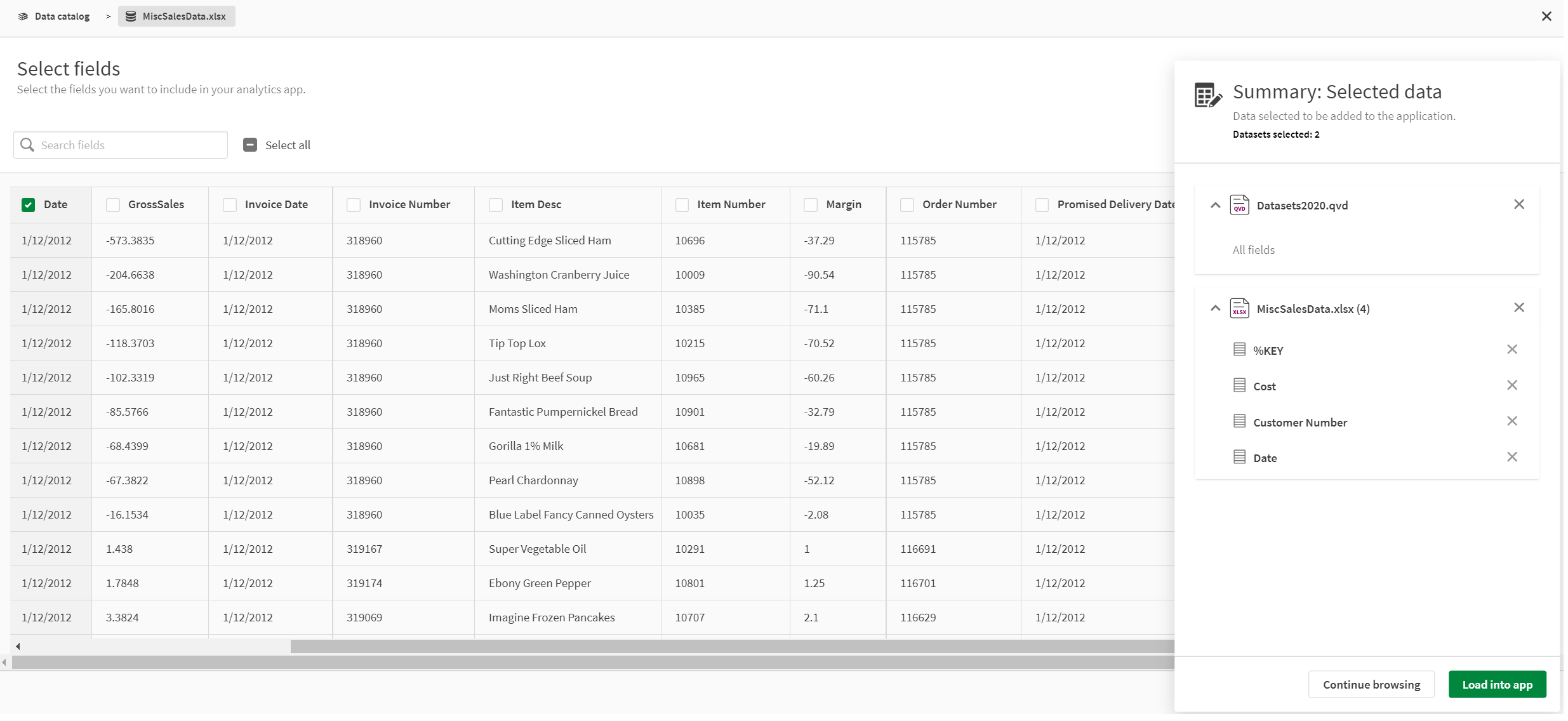Viewport: 1568px width, 721px height.
Task: Click the MiscSalesData.xlsx dataset icon
Action: (x=1239, y=308)
